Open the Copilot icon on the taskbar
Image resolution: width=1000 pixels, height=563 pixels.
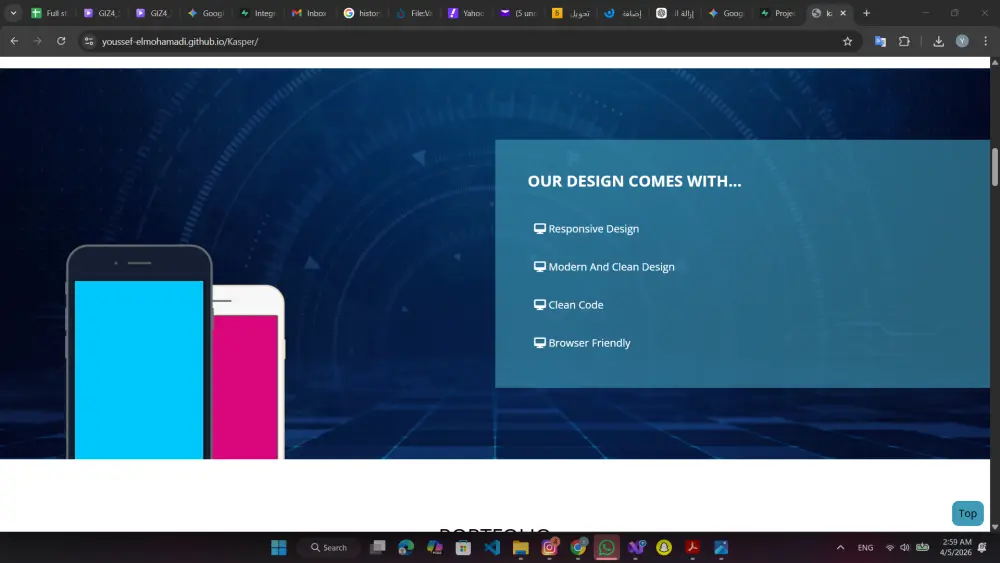pos(434,548)
